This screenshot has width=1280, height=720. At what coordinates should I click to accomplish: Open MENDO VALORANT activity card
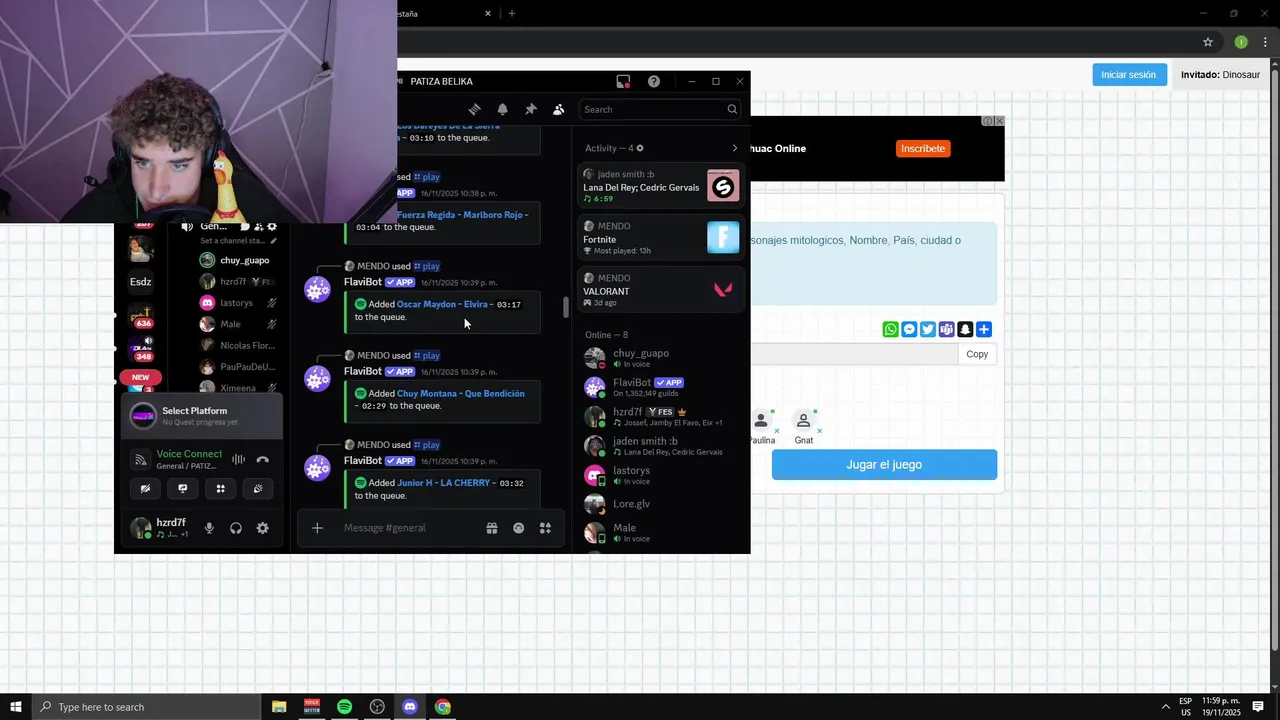[661, 290]
